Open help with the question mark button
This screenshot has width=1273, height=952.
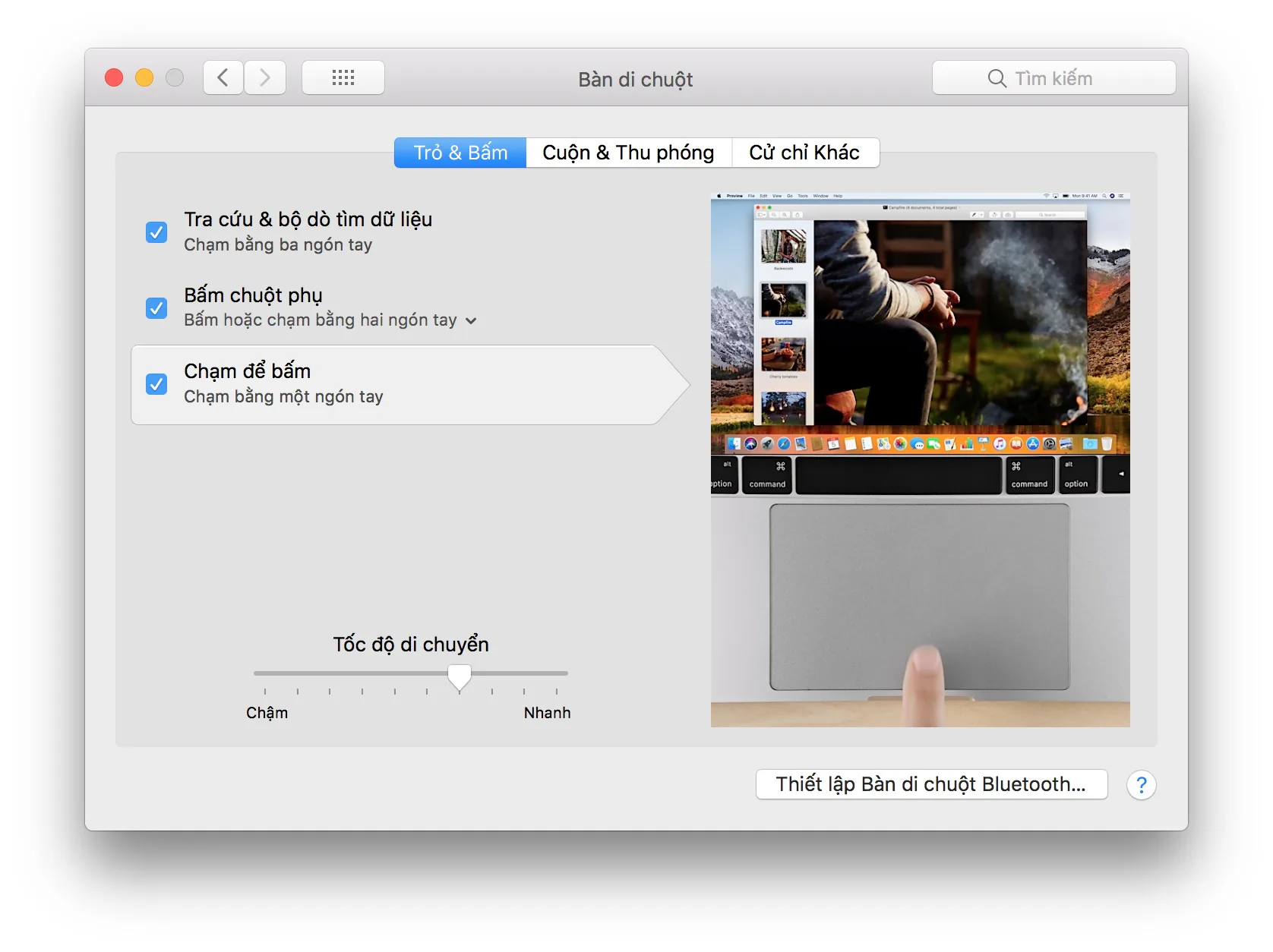tap(1141, 785)
